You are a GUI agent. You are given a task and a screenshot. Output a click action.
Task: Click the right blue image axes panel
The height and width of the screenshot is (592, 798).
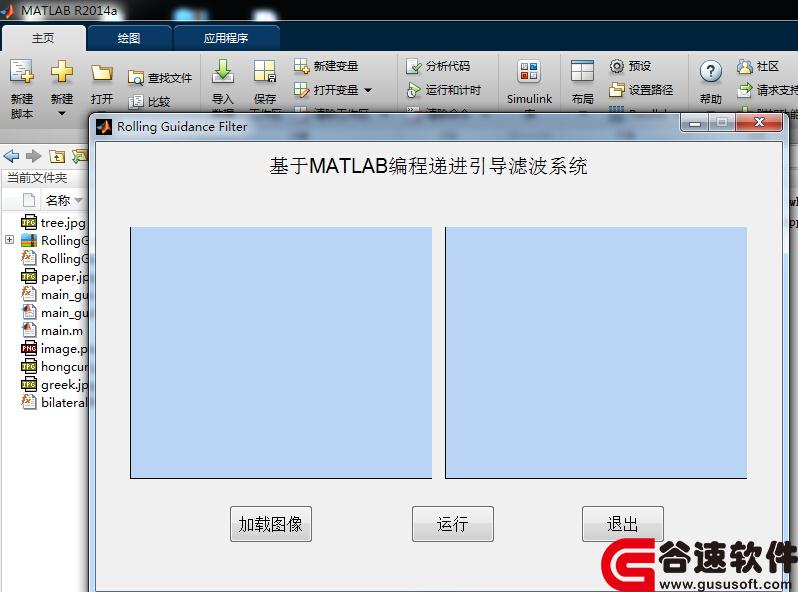pyautogui.click(x=596, y=353)
